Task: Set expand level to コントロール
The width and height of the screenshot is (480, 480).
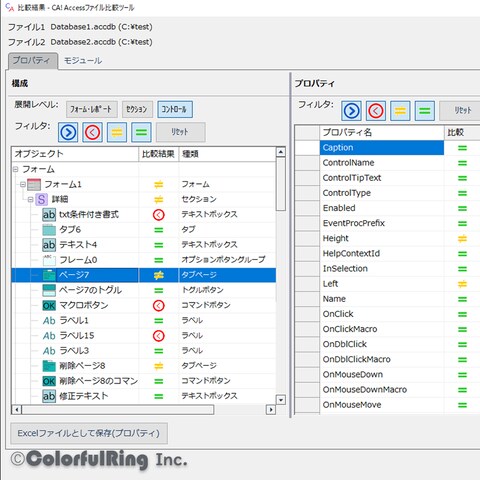Action: pyautogui.click(x=175, y=109)
